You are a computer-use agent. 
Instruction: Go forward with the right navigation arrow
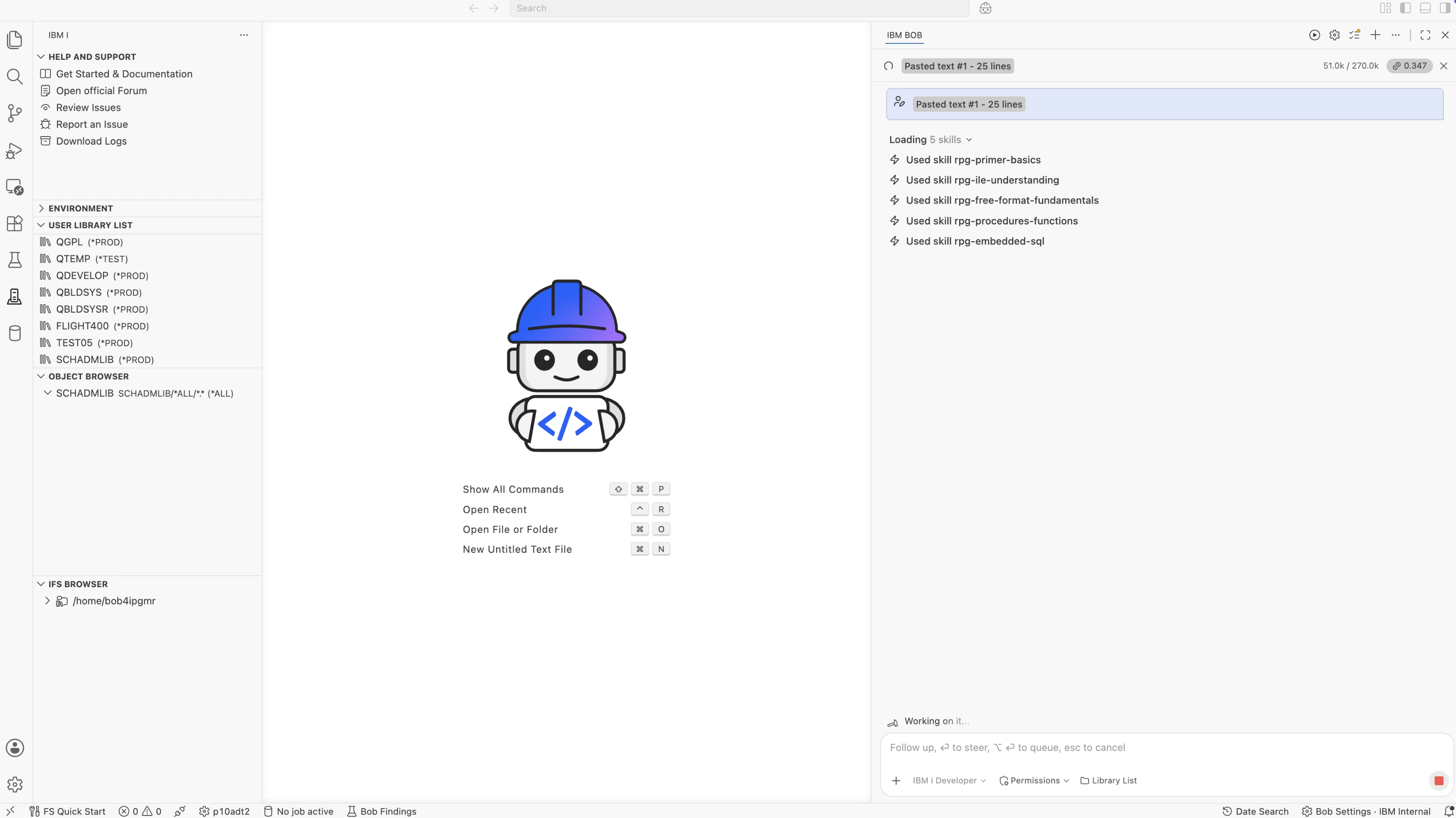pyautogui.click(x=493, y=8)
